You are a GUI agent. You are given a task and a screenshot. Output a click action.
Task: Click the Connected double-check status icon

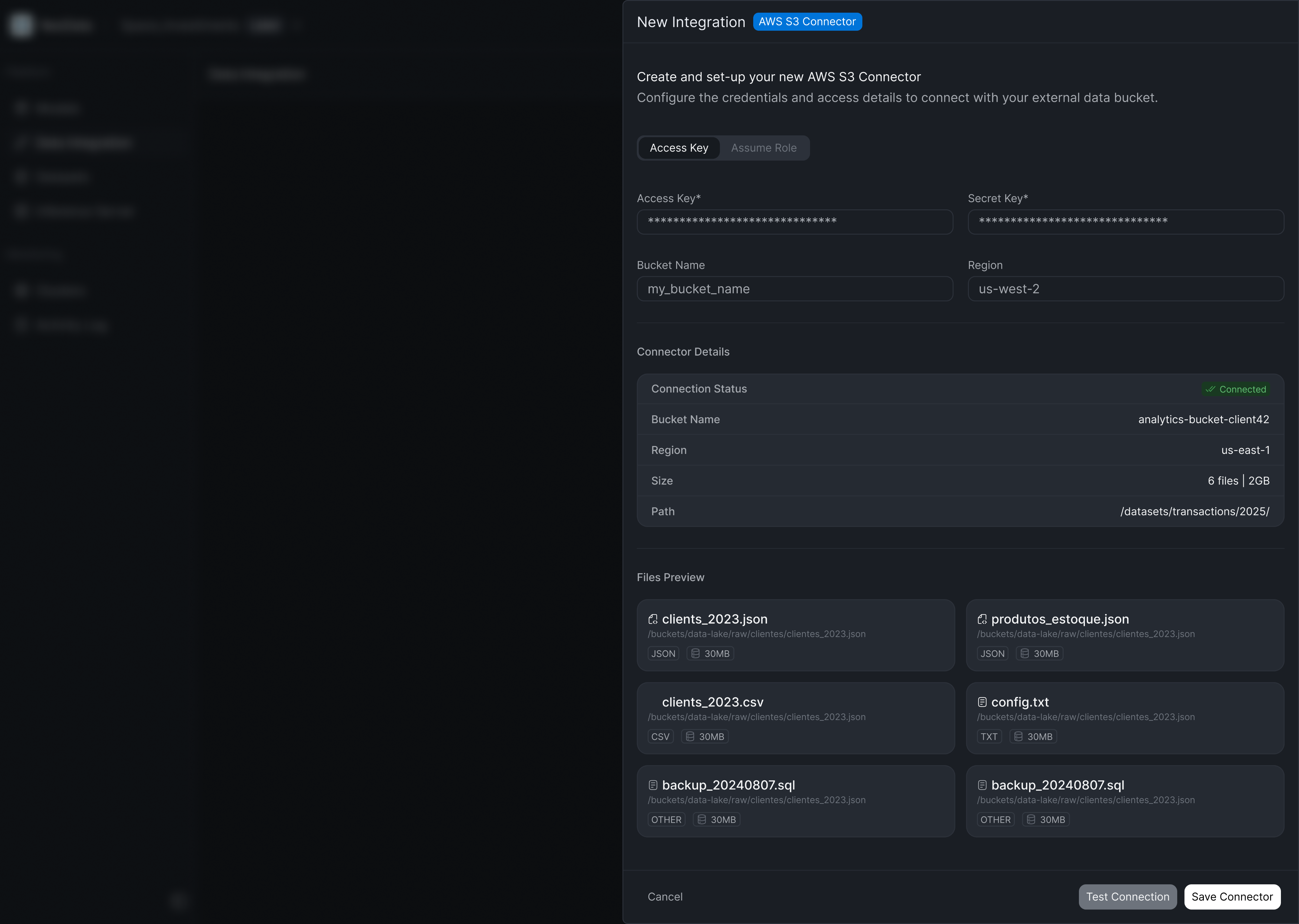(x=1210, y=389)
